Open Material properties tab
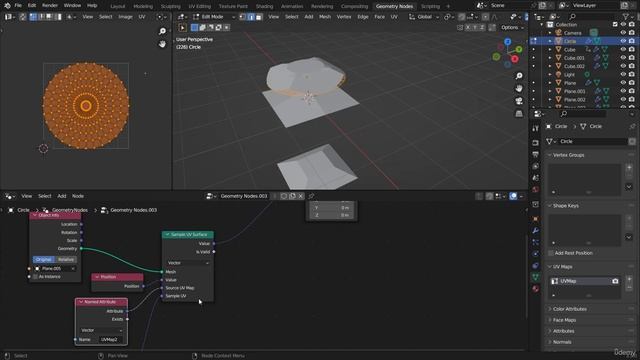 click(536, 289)
